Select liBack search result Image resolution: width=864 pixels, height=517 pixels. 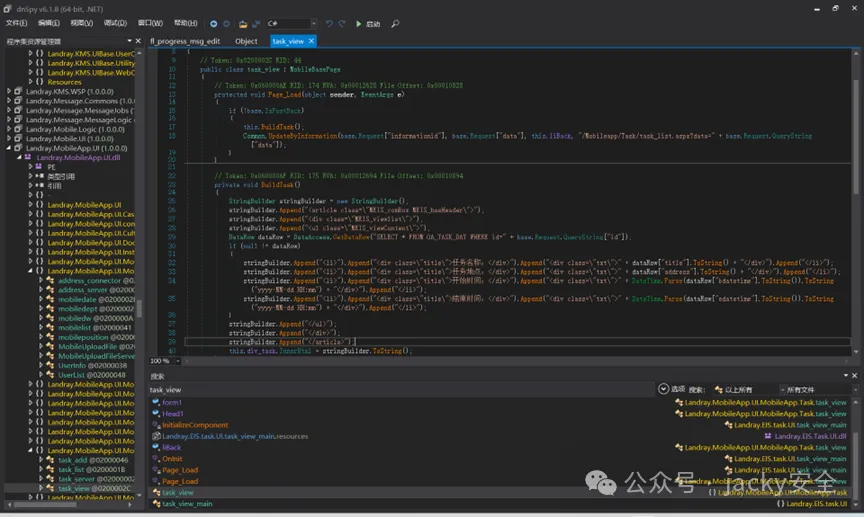tap(171, 447)
